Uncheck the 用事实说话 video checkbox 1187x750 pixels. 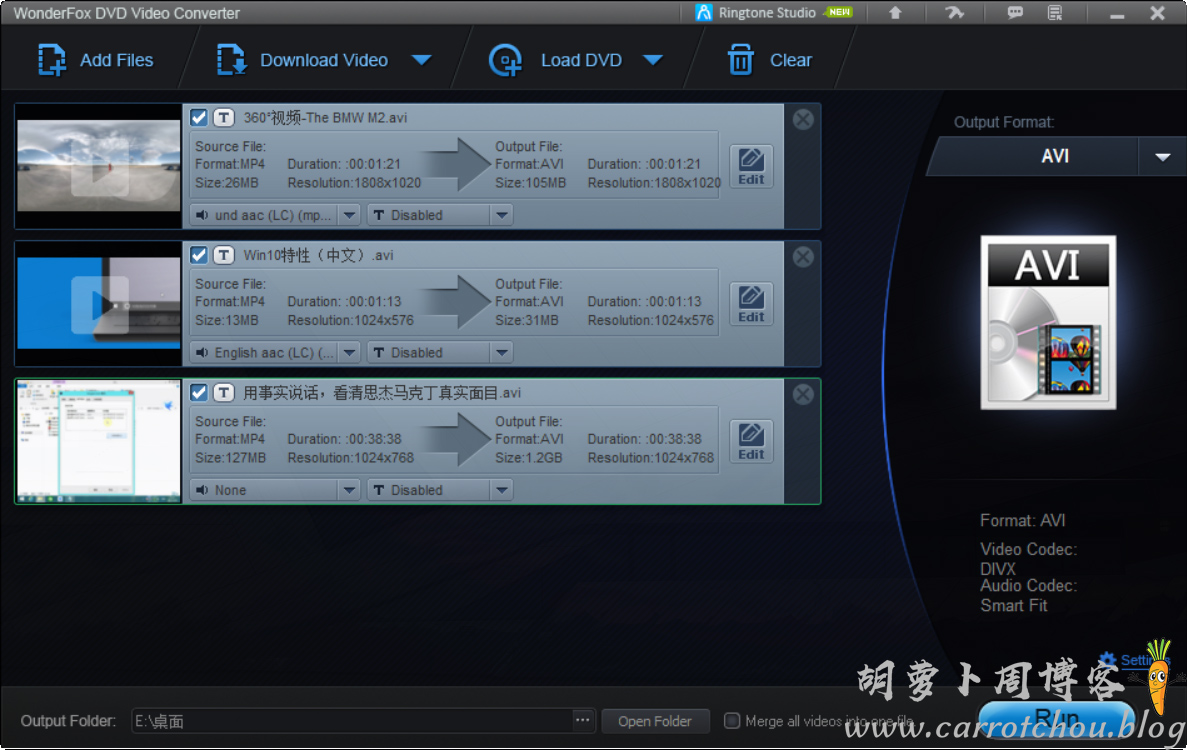point(198,392)
